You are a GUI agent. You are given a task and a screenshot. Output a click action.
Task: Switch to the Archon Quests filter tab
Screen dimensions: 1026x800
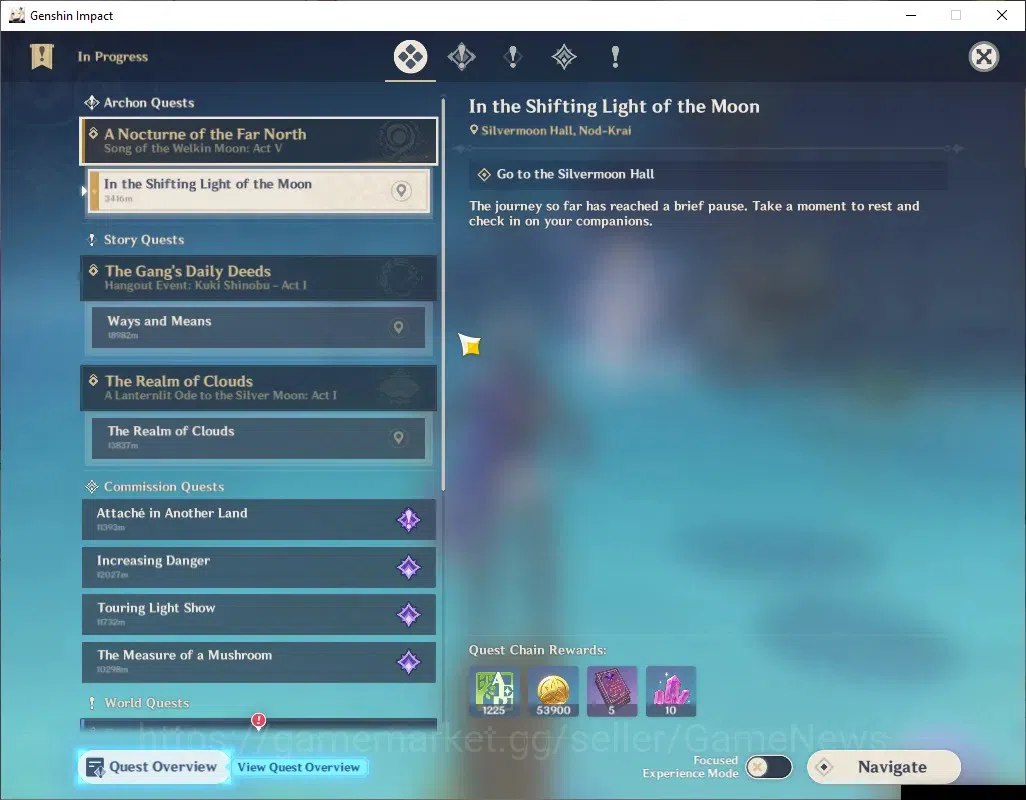point(461,57)
